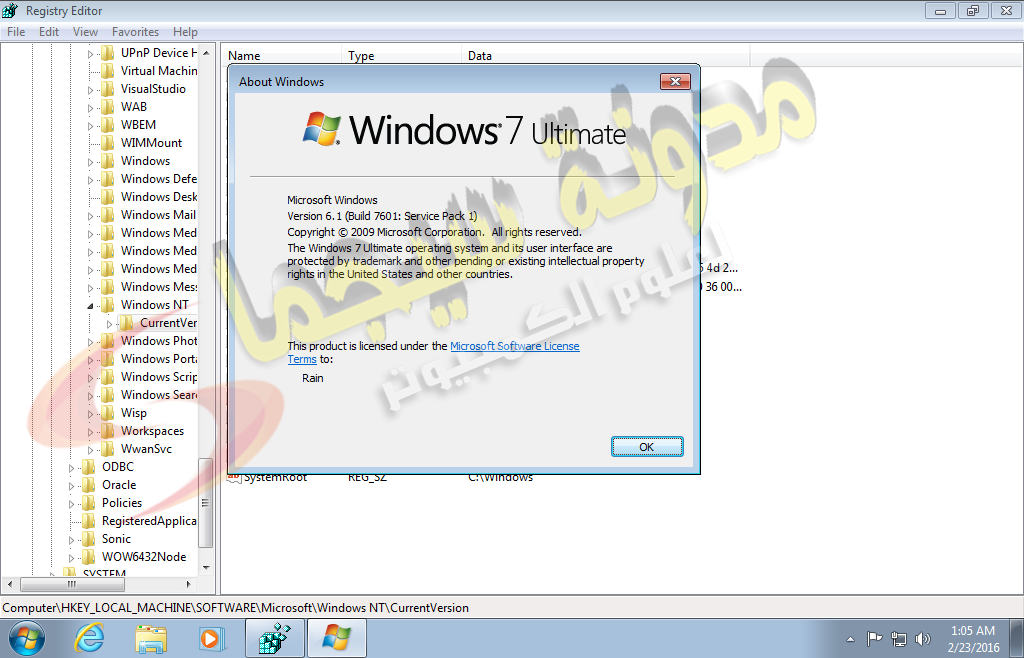Expand the CurrentVersion key
Viewport: 1024px width, 658px height.
[110, 324]
